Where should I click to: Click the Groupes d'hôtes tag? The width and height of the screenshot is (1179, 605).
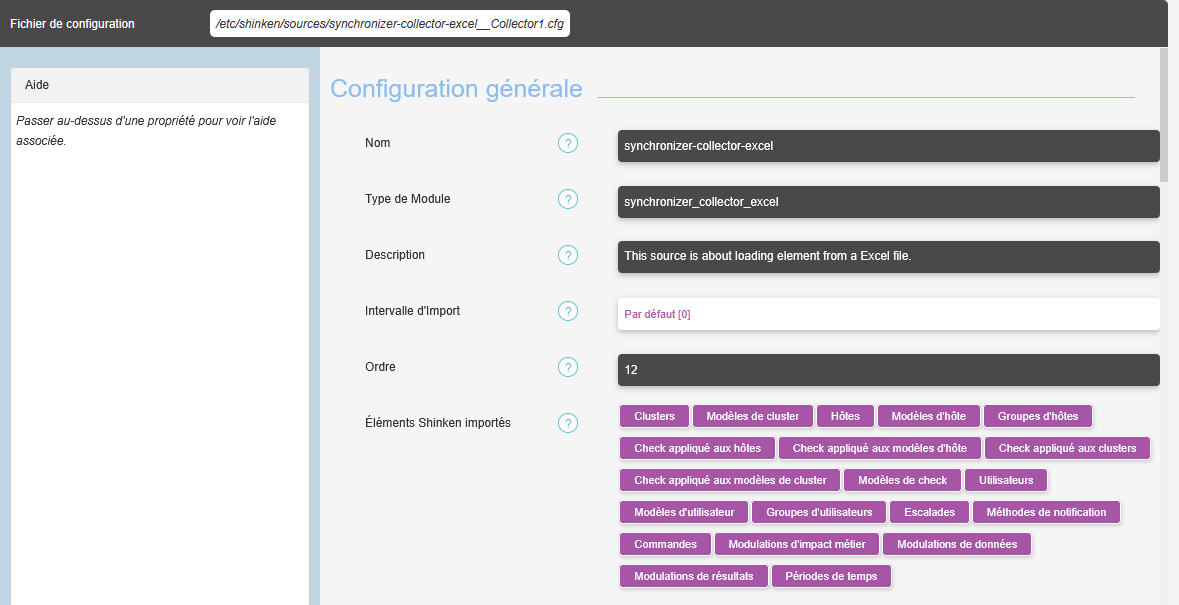1038,416
